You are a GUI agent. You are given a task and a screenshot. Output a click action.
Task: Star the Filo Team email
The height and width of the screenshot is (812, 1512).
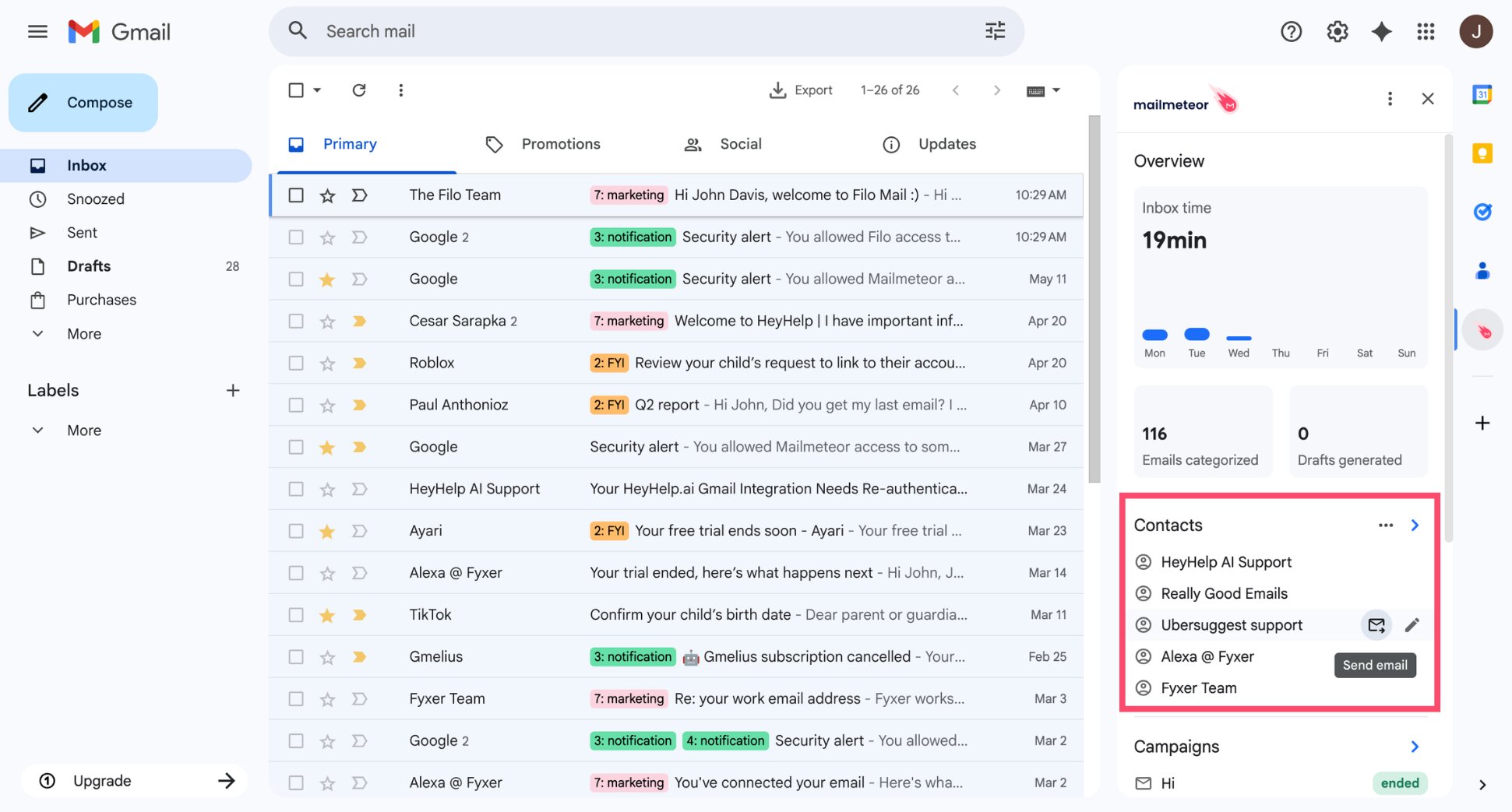(327, 195)
